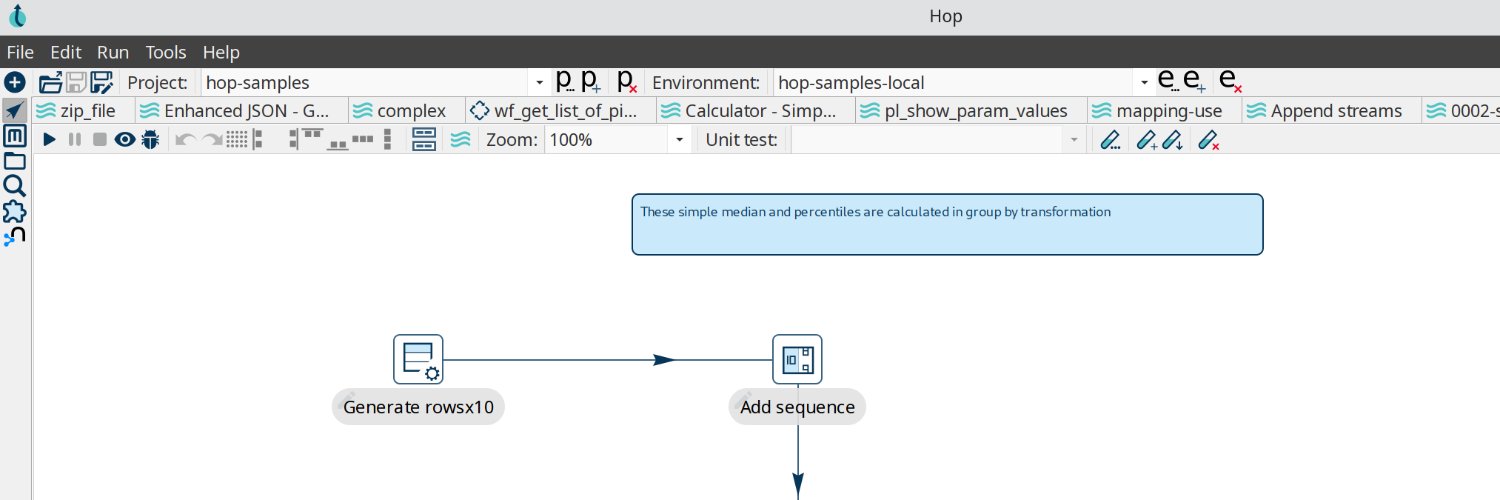Open the Unit test dropdown
Screen dimensions: 1500x500
pyautogui.click(x=937, y=140)
